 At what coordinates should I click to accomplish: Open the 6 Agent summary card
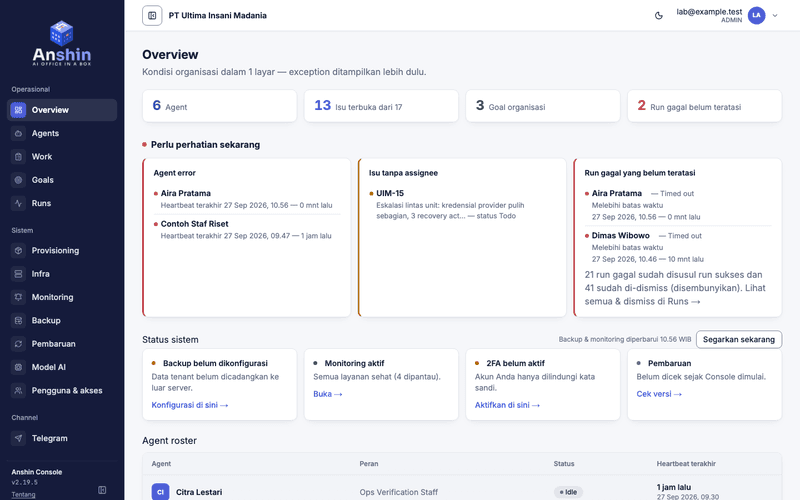click(x=219, y=106)
